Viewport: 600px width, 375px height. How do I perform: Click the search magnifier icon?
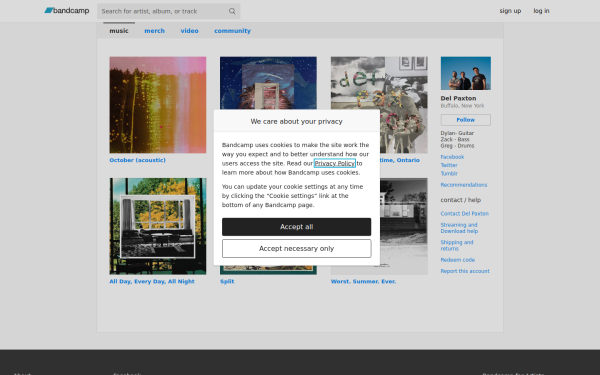[232, 11]
